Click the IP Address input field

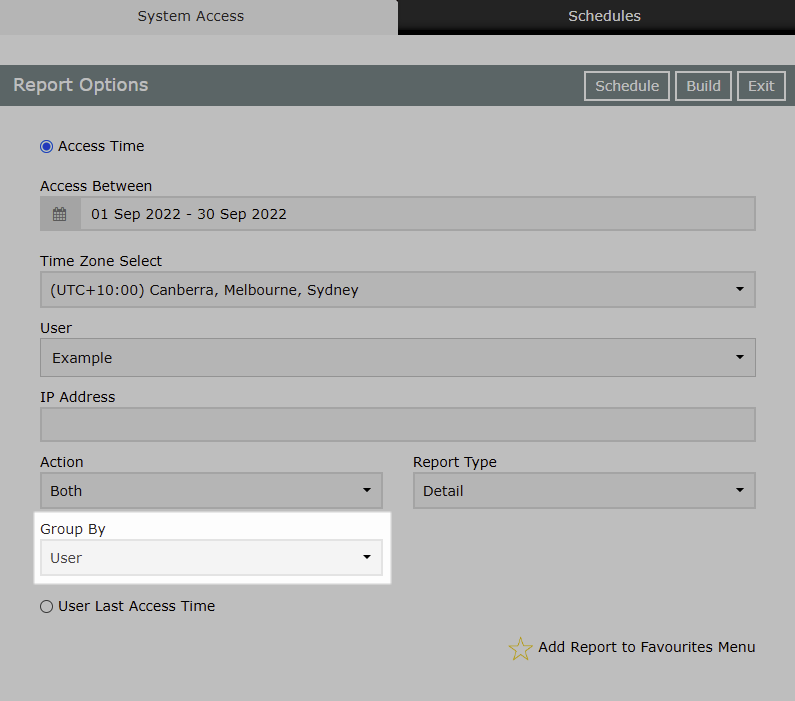tap(398, 424)
